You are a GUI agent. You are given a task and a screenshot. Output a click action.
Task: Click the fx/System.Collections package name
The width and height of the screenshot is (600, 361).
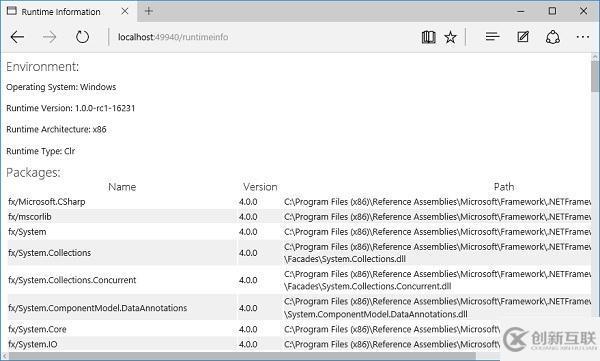click(x=49, y=253)
